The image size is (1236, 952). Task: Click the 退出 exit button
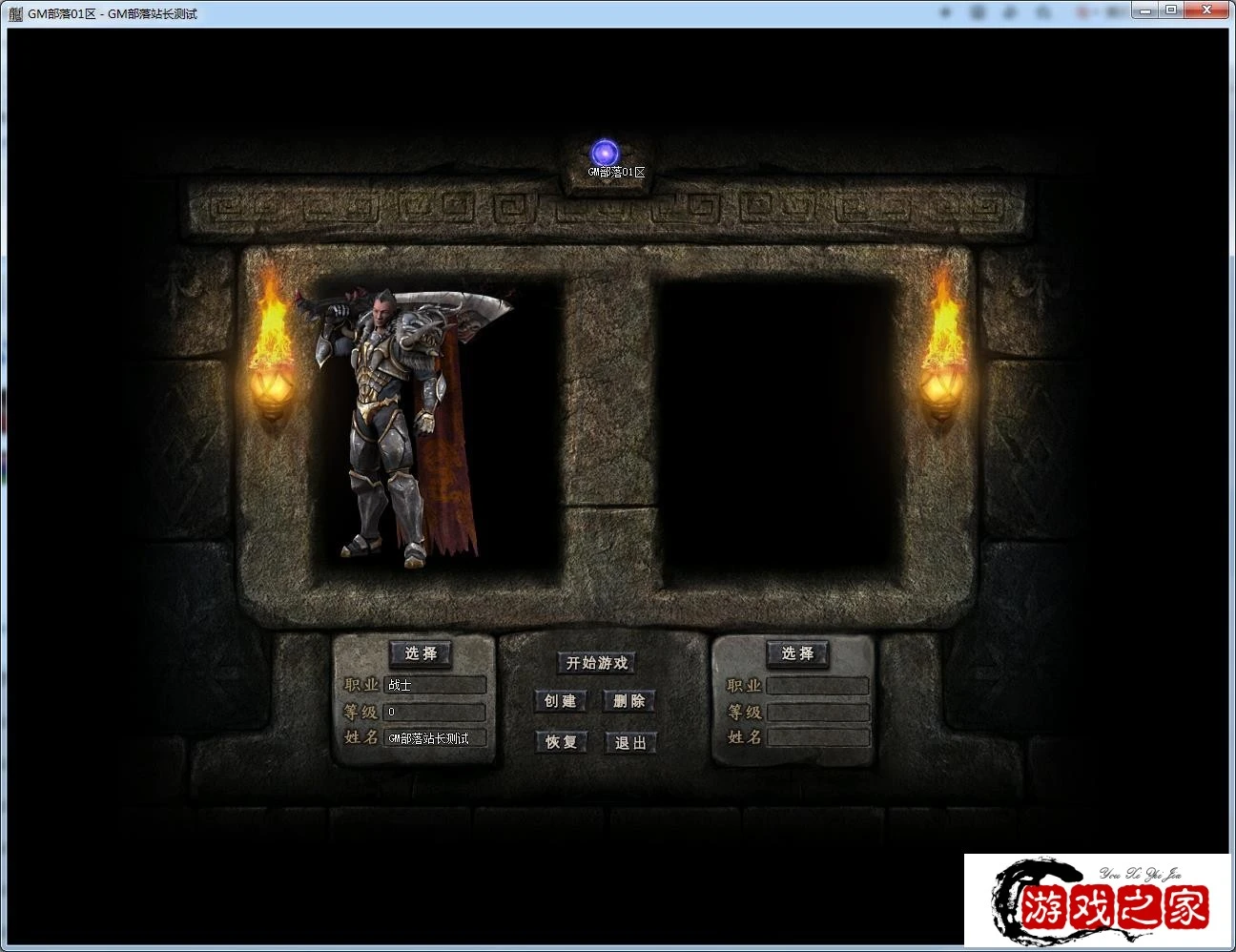630,743
